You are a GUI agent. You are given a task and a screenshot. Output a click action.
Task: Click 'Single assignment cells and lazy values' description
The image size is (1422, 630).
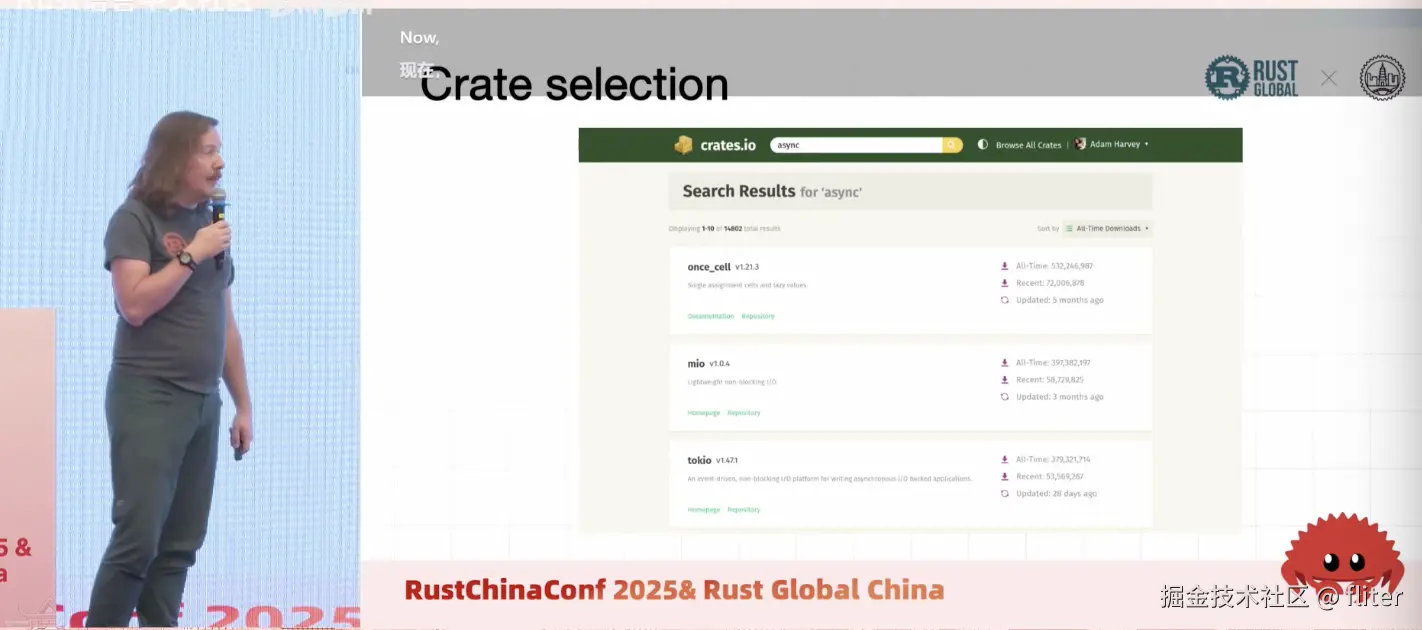click(747, 285)
